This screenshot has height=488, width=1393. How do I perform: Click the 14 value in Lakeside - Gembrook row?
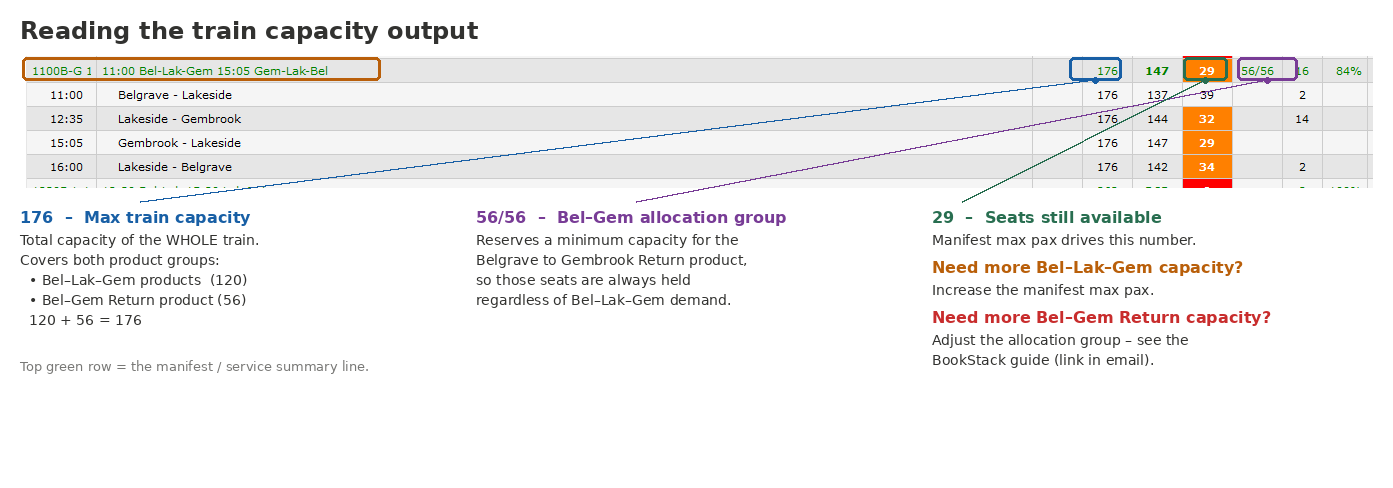pos(1301,119)
